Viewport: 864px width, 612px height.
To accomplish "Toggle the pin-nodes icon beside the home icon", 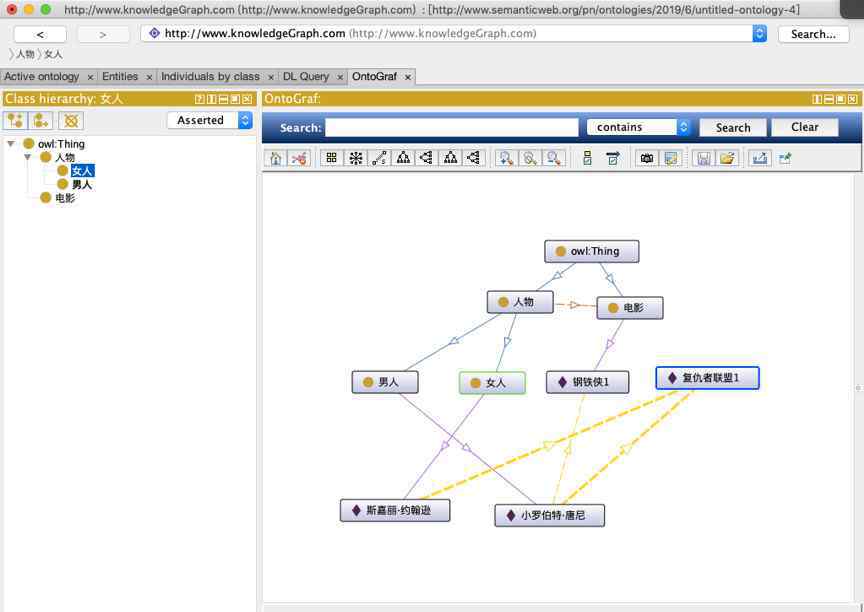I will pyautogui.click(x=299, y=159).
